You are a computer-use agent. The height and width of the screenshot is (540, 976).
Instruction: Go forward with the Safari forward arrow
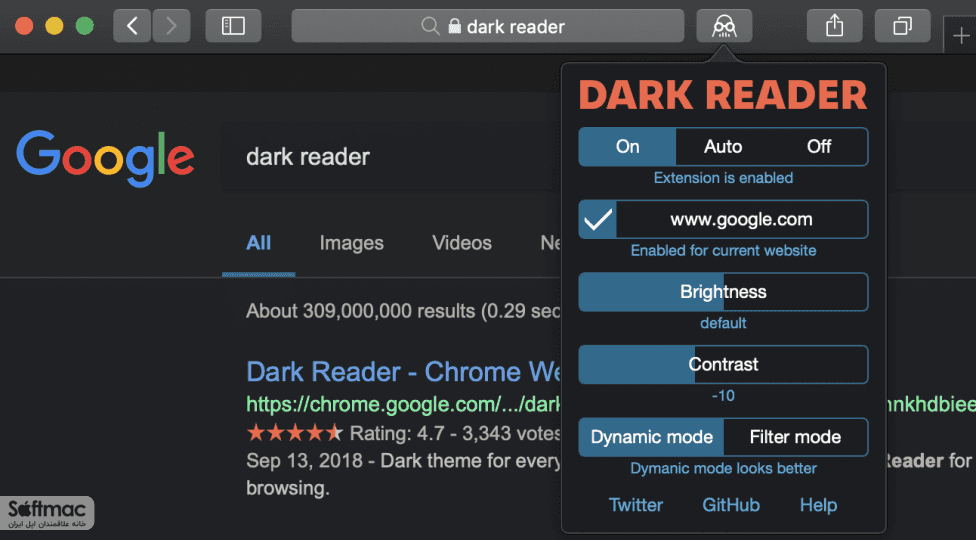point(171,26)
